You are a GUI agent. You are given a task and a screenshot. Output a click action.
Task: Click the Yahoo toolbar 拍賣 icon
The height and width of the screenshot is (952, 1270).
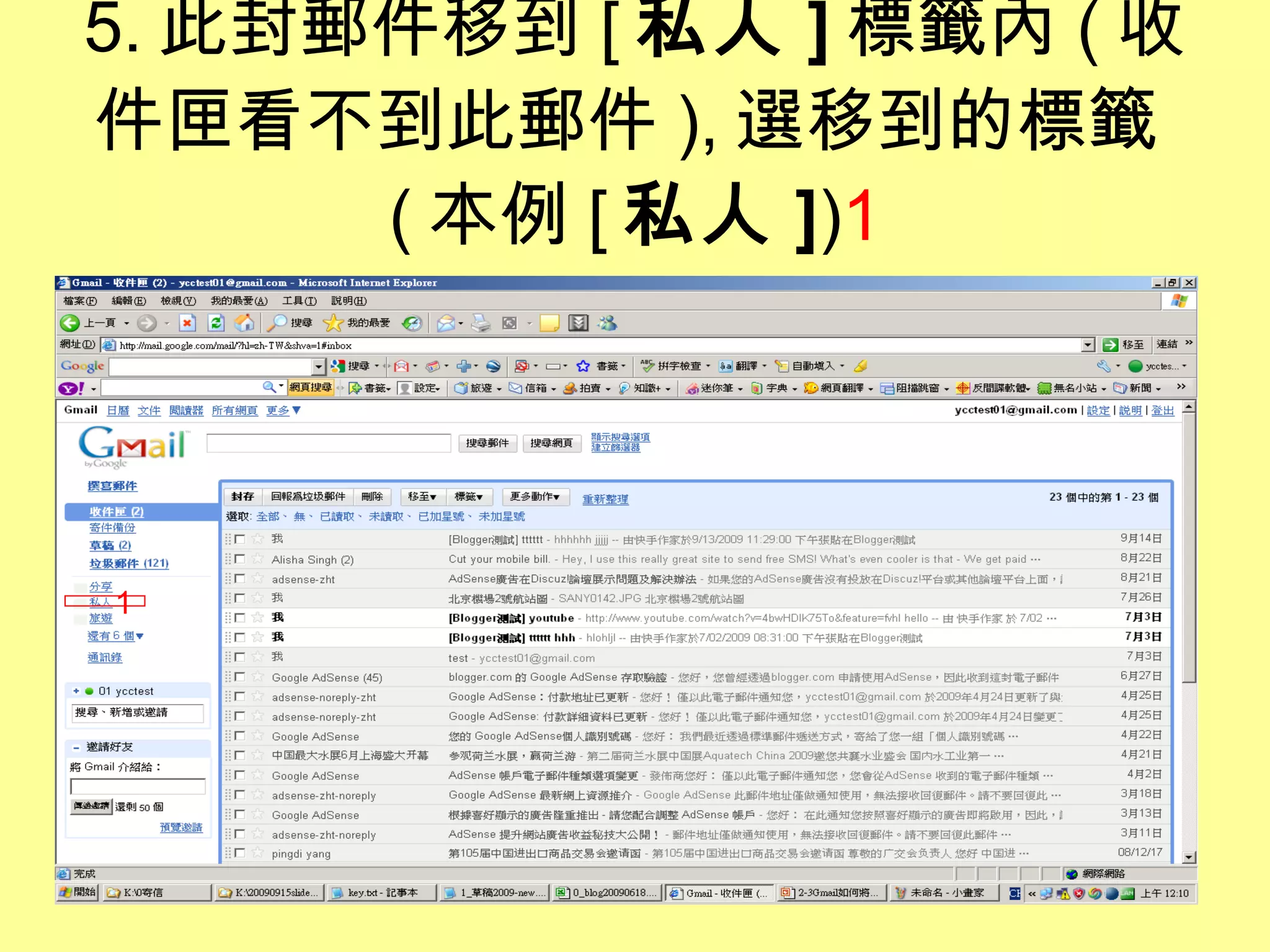[570, 389]
